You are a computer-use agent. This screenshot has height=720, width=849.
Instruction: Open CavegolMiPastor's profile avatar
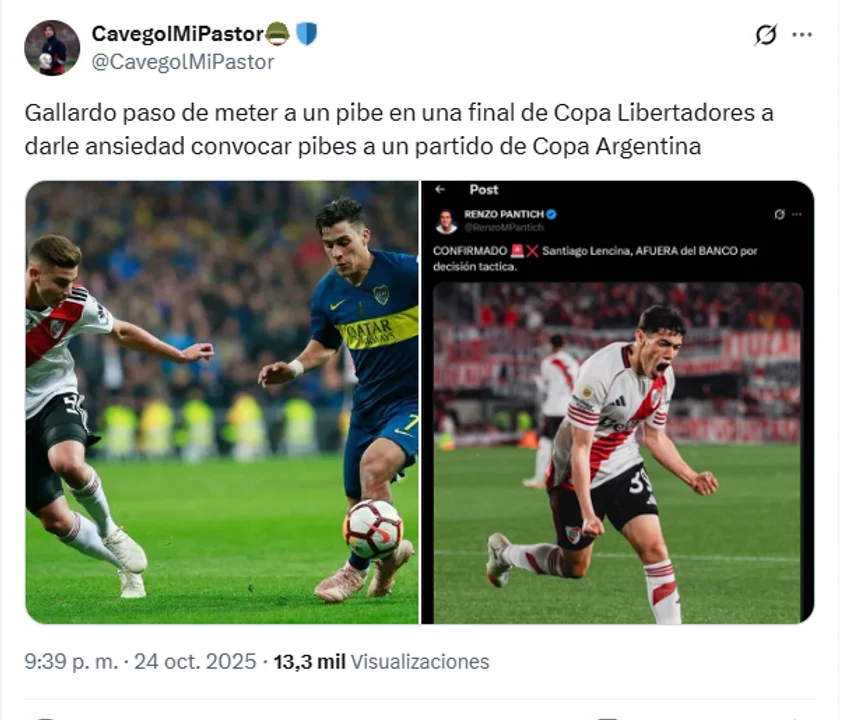[52, 48]
